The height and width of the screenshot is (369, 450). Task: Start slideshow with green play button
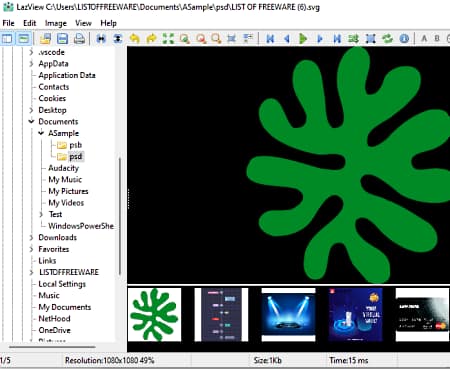pyautogui.click(x=303, y=39)
